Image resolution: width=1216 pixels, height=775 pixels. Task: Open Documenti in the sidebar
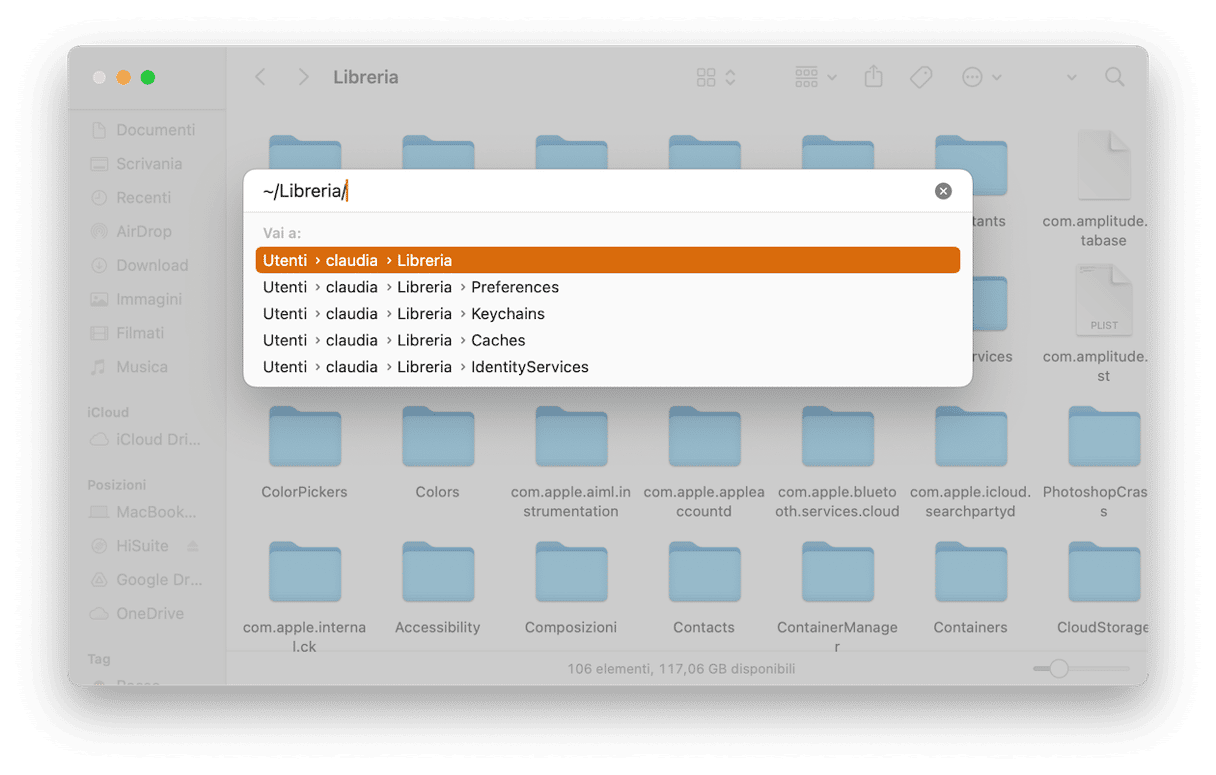[143, 130]
